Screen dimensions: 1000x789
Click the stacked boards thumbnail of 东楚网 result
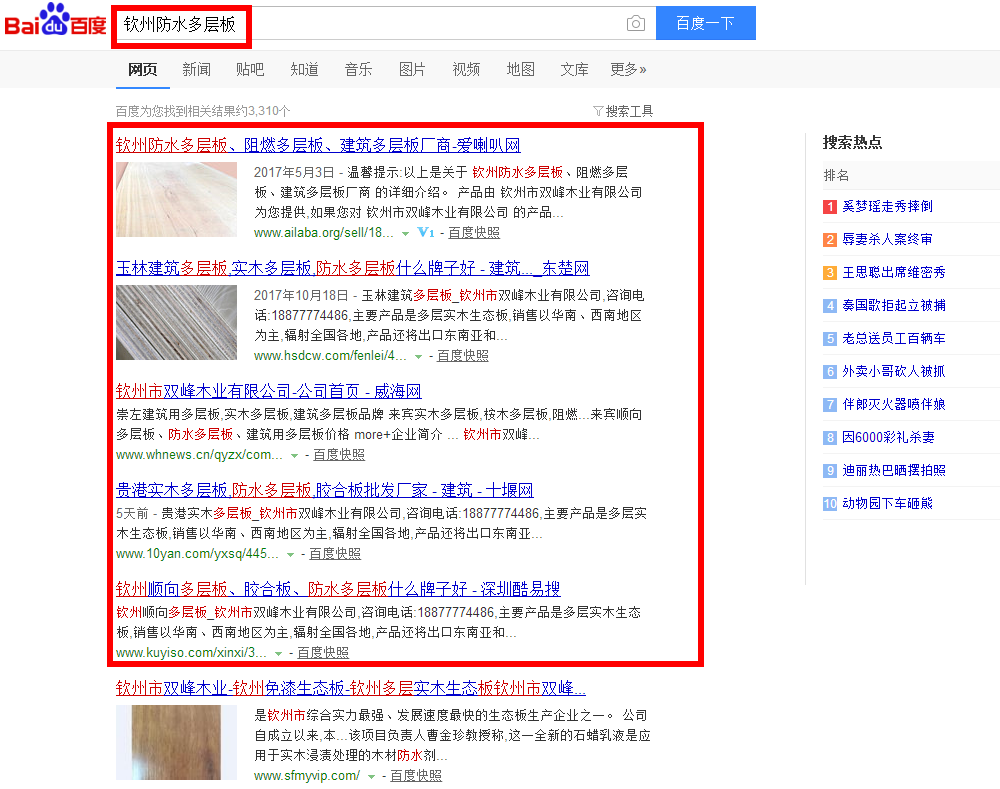click(x=177, y=323)
